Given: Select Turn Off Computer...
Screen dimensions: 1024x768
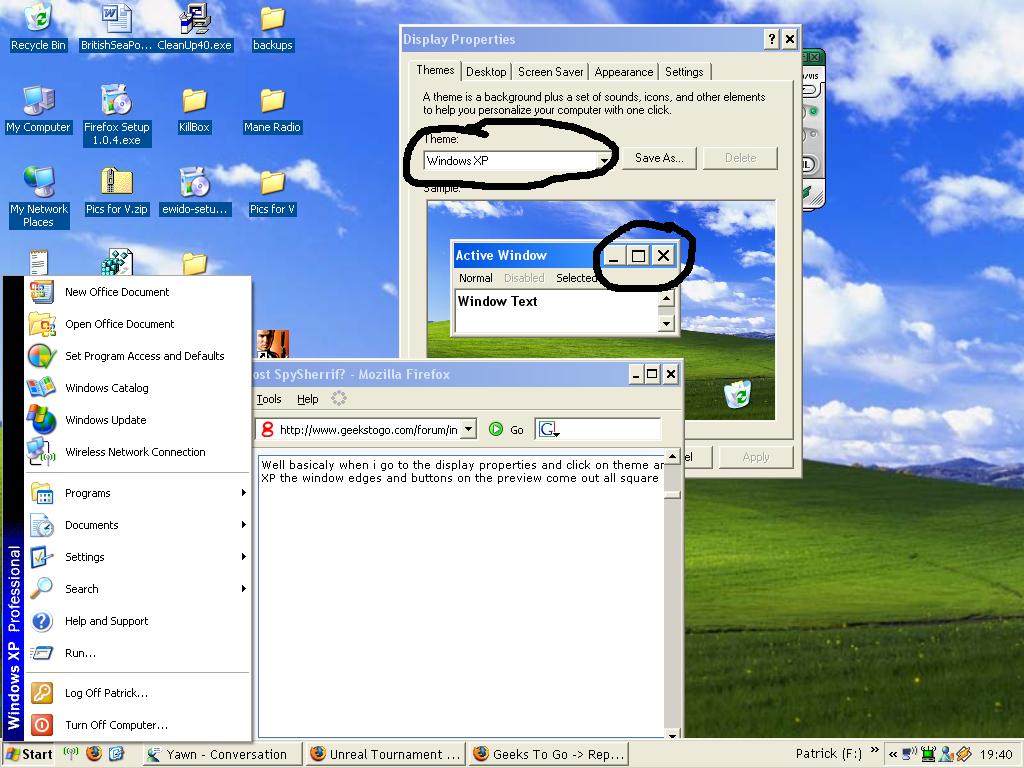Looking at the screenshot, I should tap(138, 725).
